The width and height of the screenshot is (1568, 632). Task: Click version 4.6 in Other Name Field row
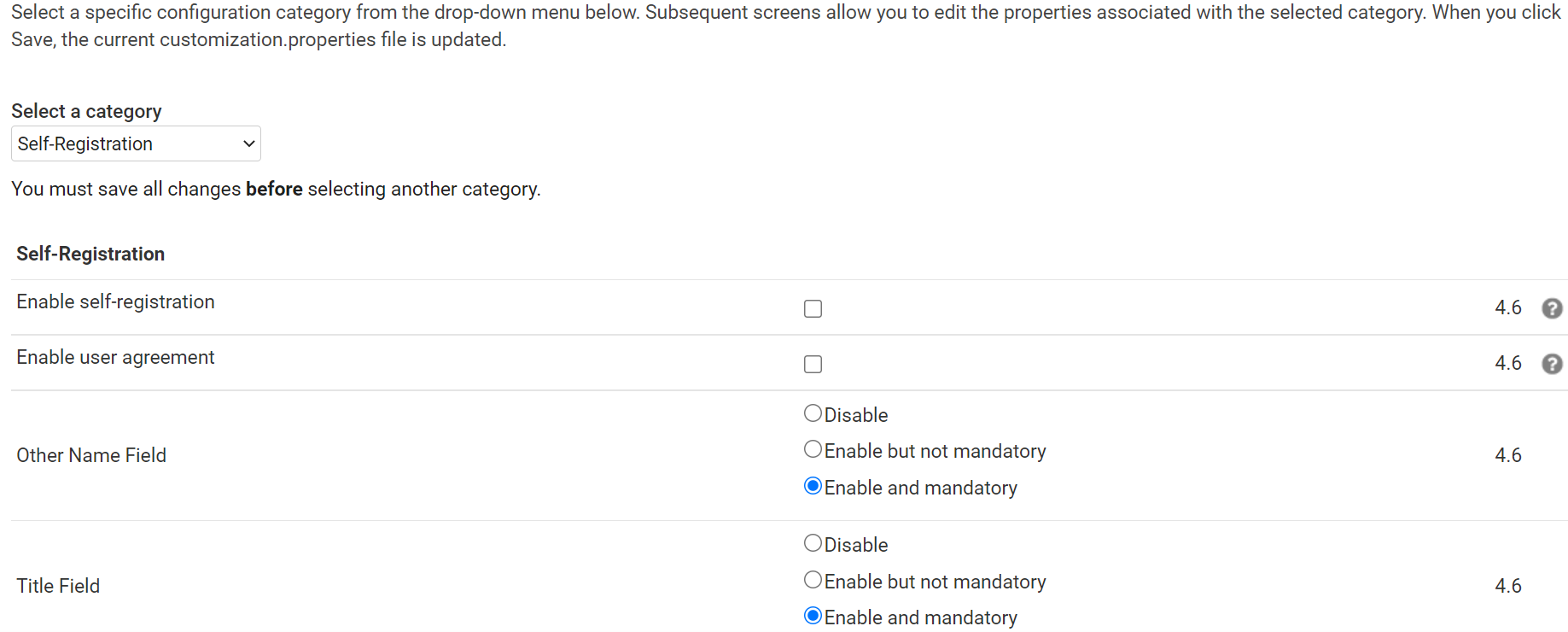(x=1508, y=455)
